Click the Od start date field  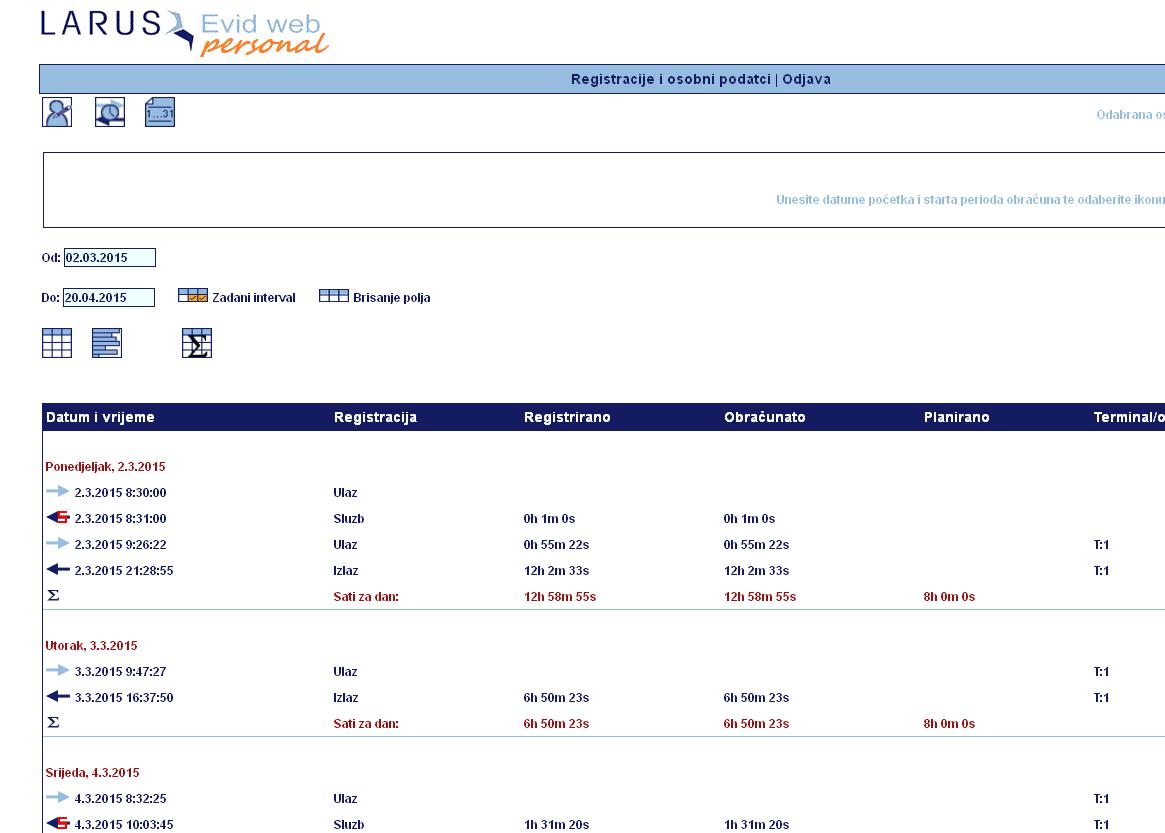109,258
